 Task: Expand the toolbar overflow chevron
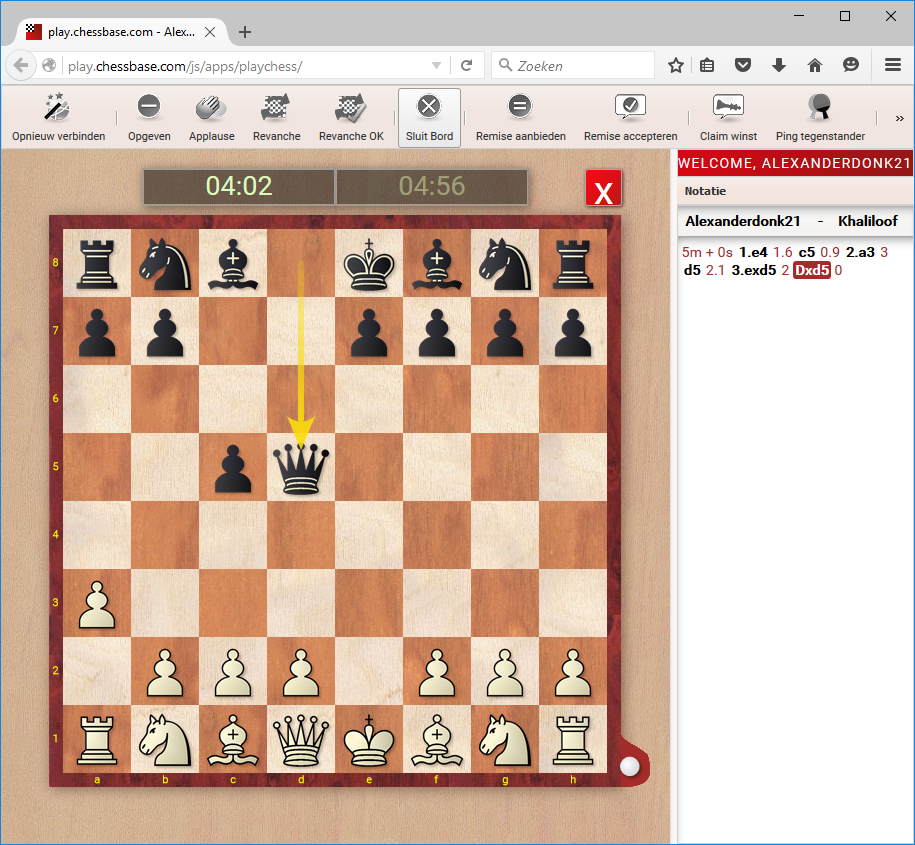coord(898,116)
